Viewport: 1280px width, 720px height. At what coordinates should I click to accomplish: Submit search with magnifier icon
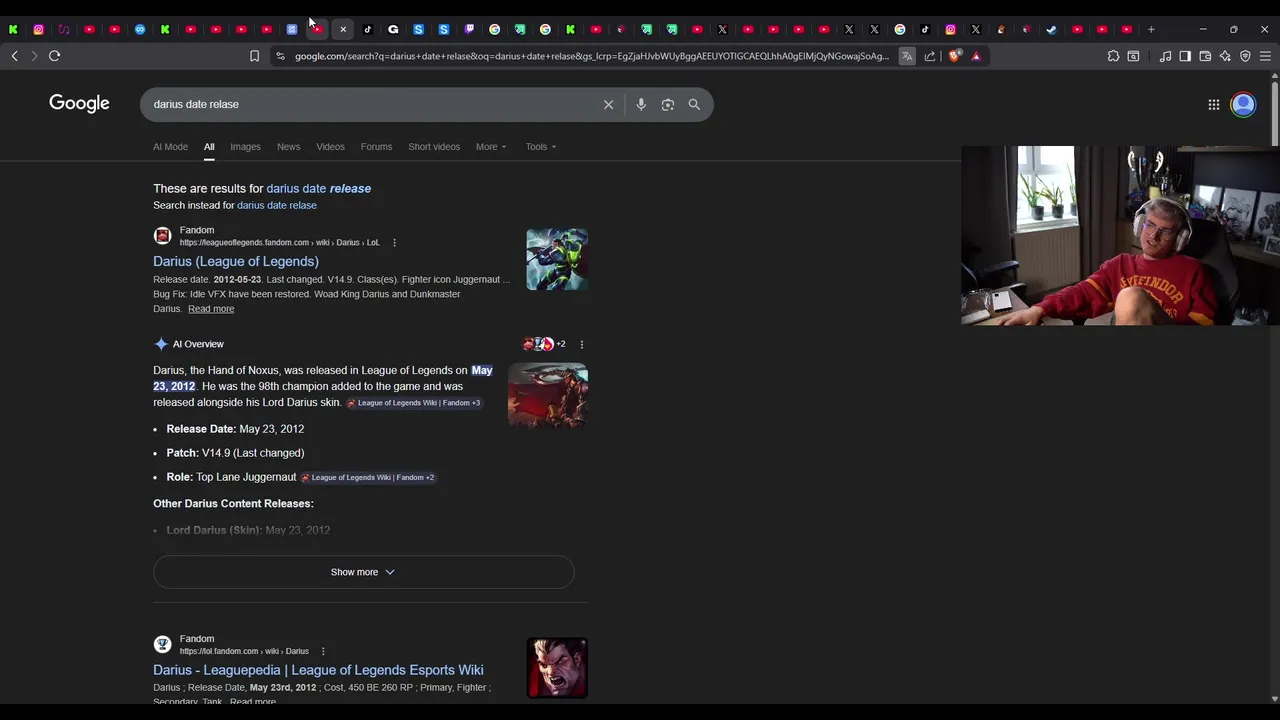point(694,104)
